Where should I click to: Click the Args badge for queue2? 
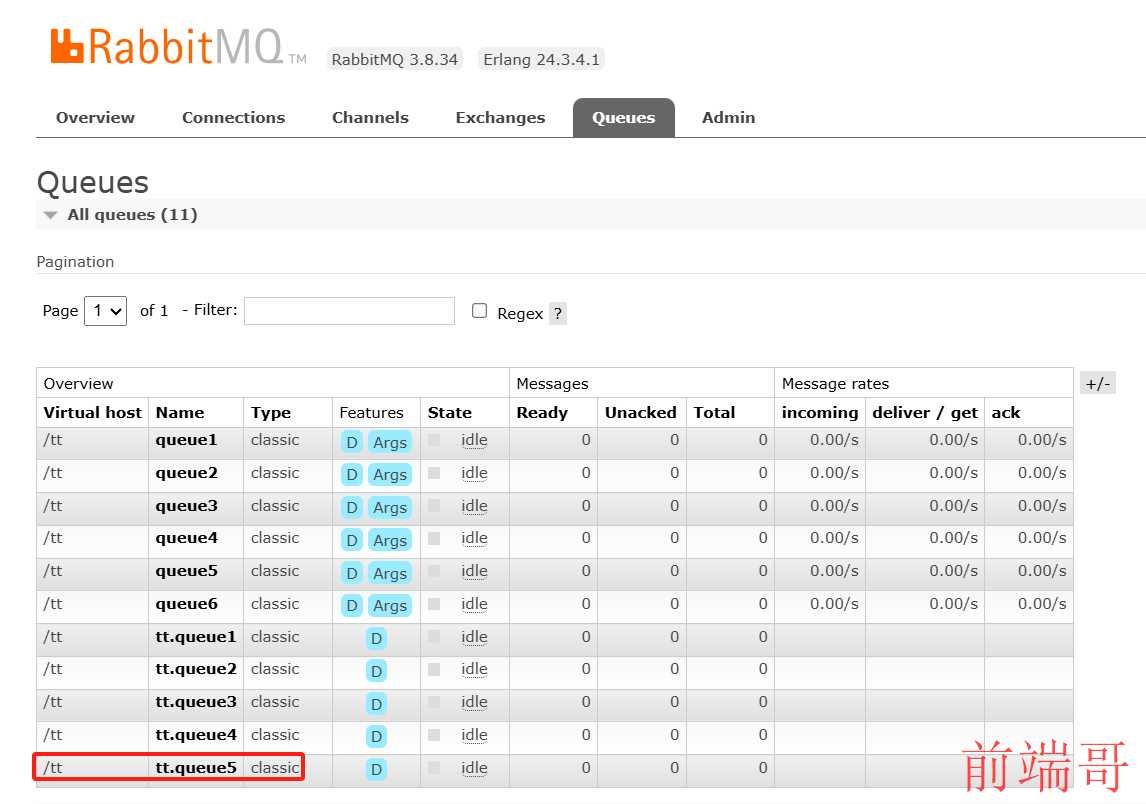pyautogui.click(x=390, y=474)
